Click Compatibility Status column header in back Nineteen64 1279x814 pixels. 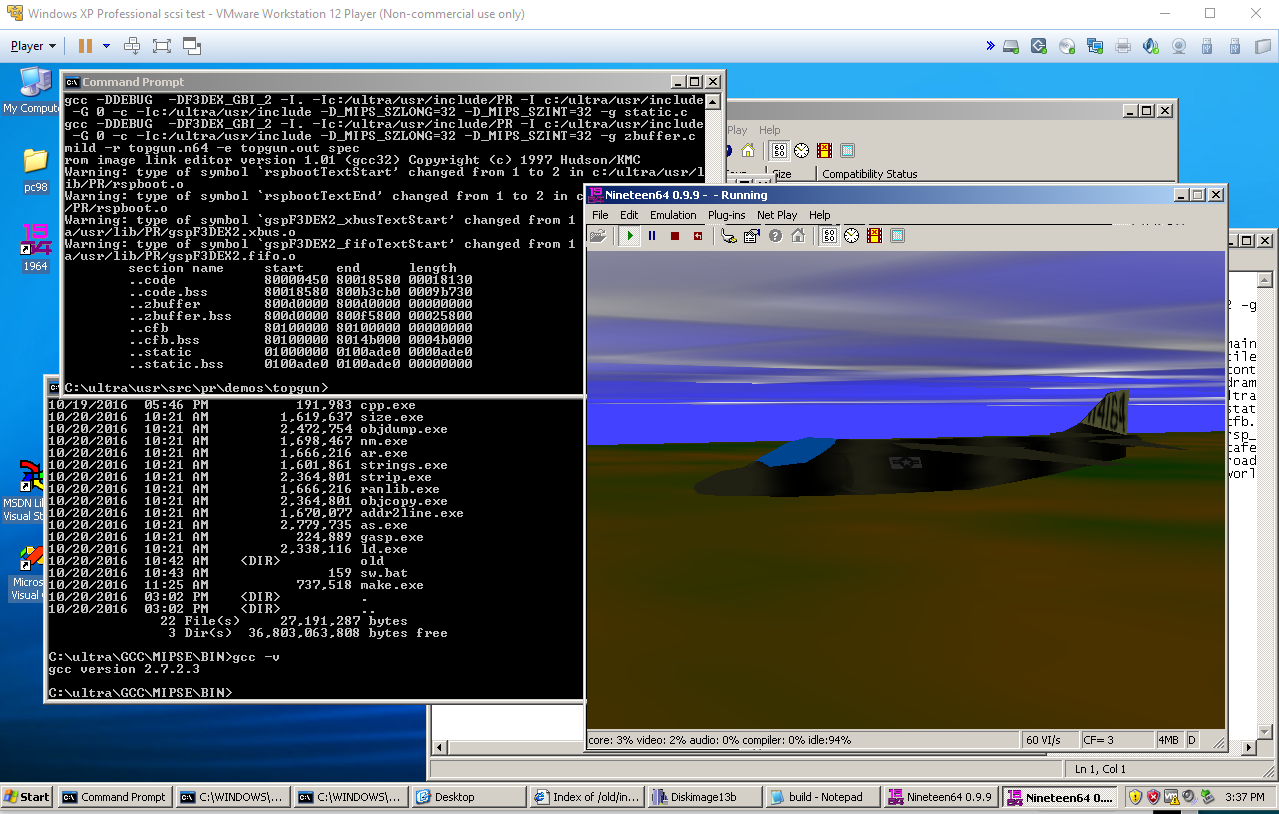tap(869, 174)
